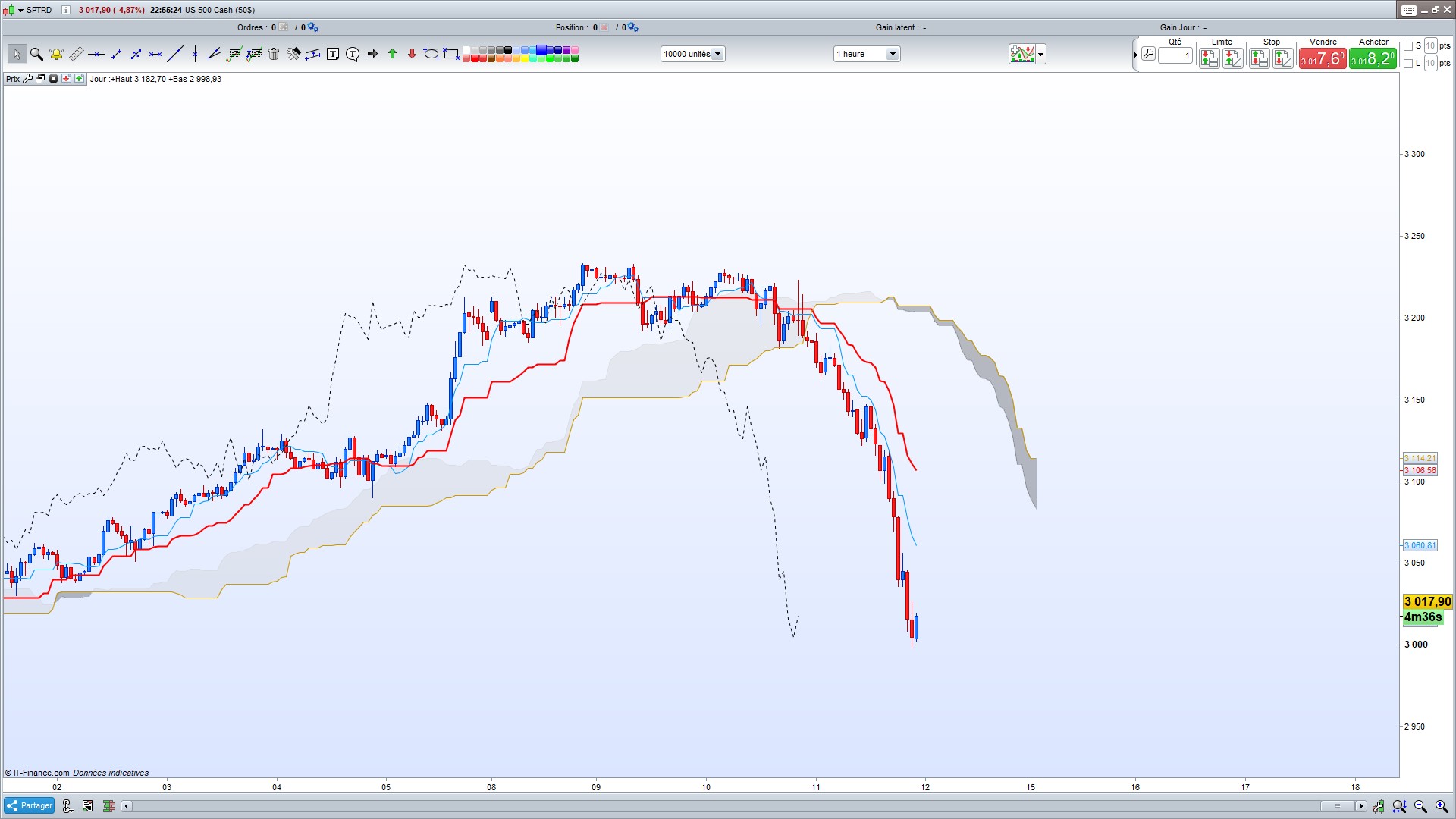Expand the indicator button dropdown arrow
Viewport: 1456px width, 819px height.
coord(1040,54)
